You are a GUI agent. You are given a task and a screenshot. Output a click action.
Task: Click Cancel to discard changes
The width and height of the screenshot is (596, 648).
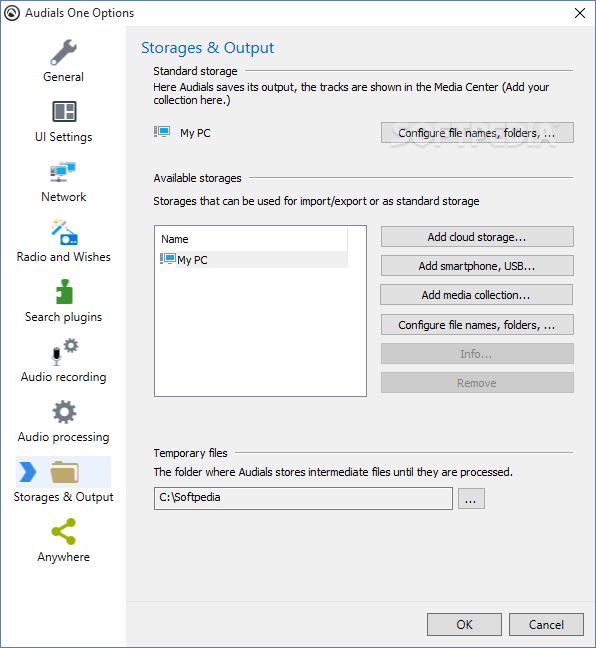(x=546, y=624)
